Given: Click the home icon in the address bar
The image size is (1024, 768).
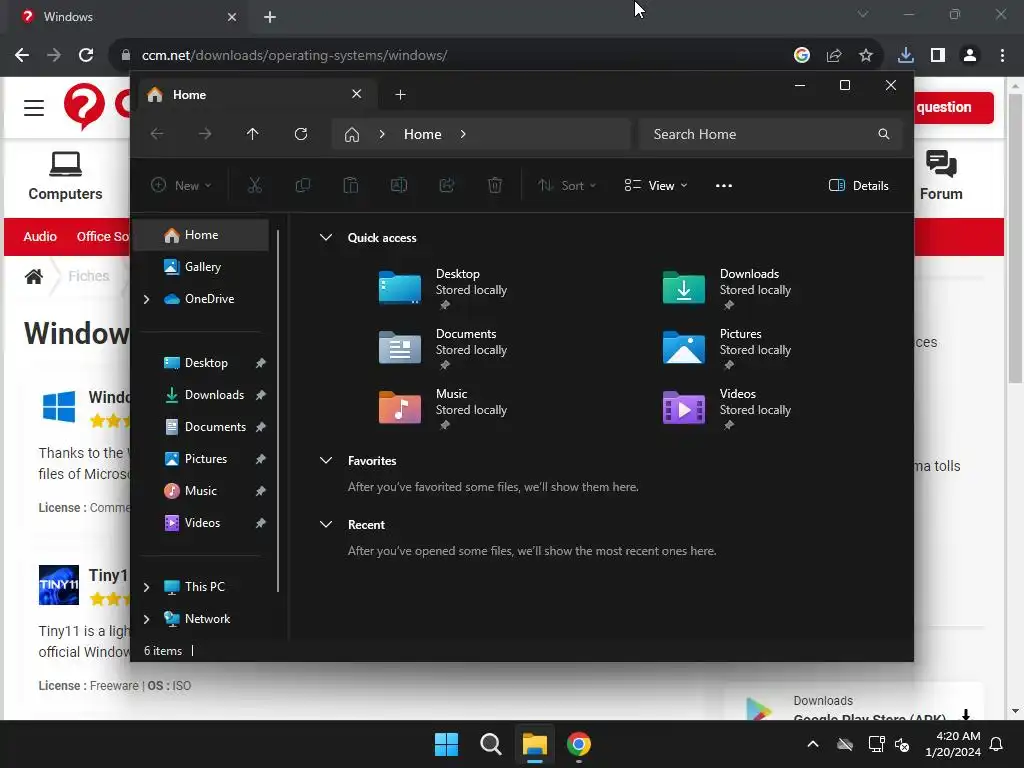Looking at the screenshot, I should [352, 135].
